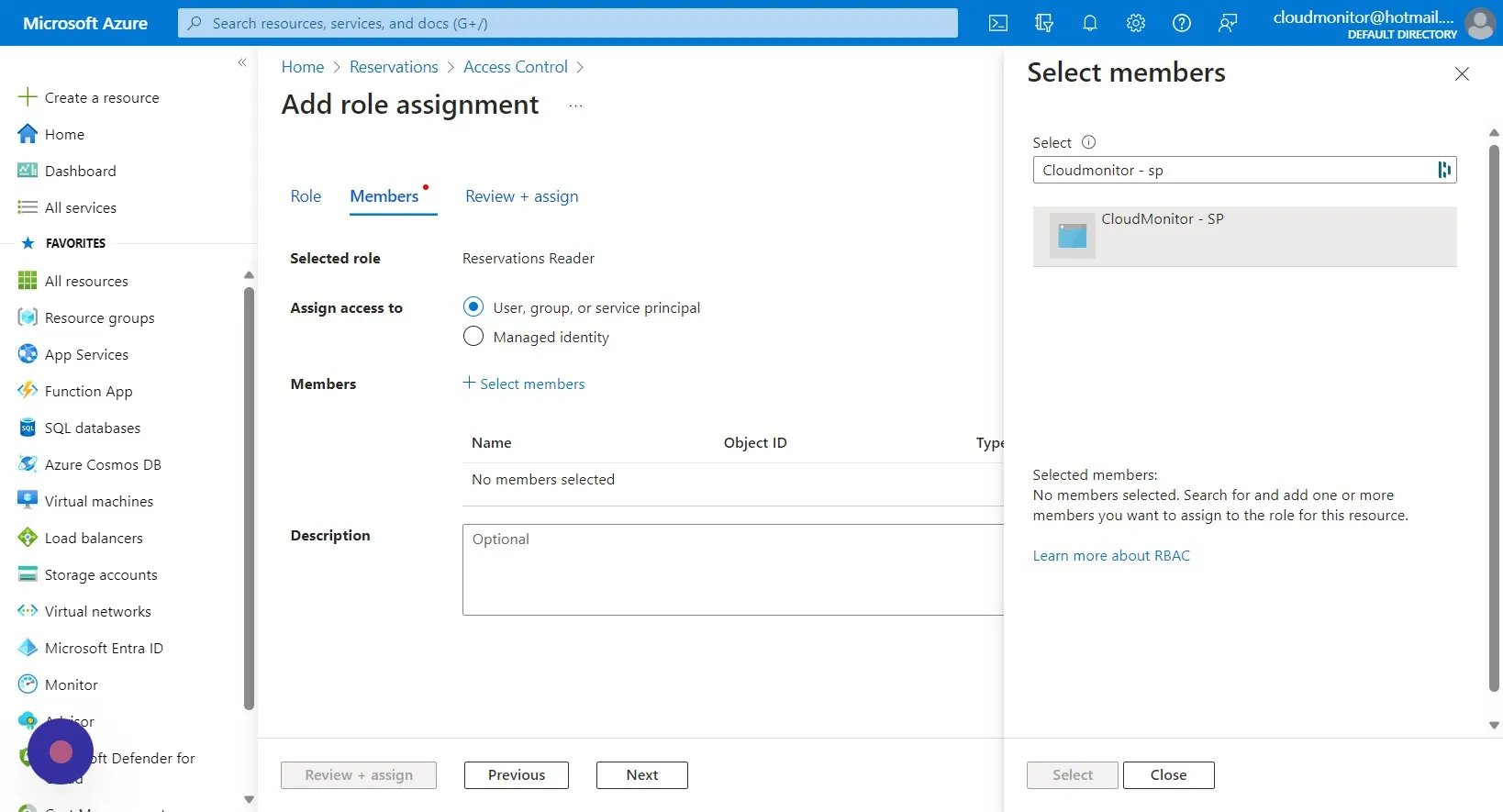The width and height of the screenshot is (1503, 812).
Task: Click the + Select members link
Action: point(524,384)
